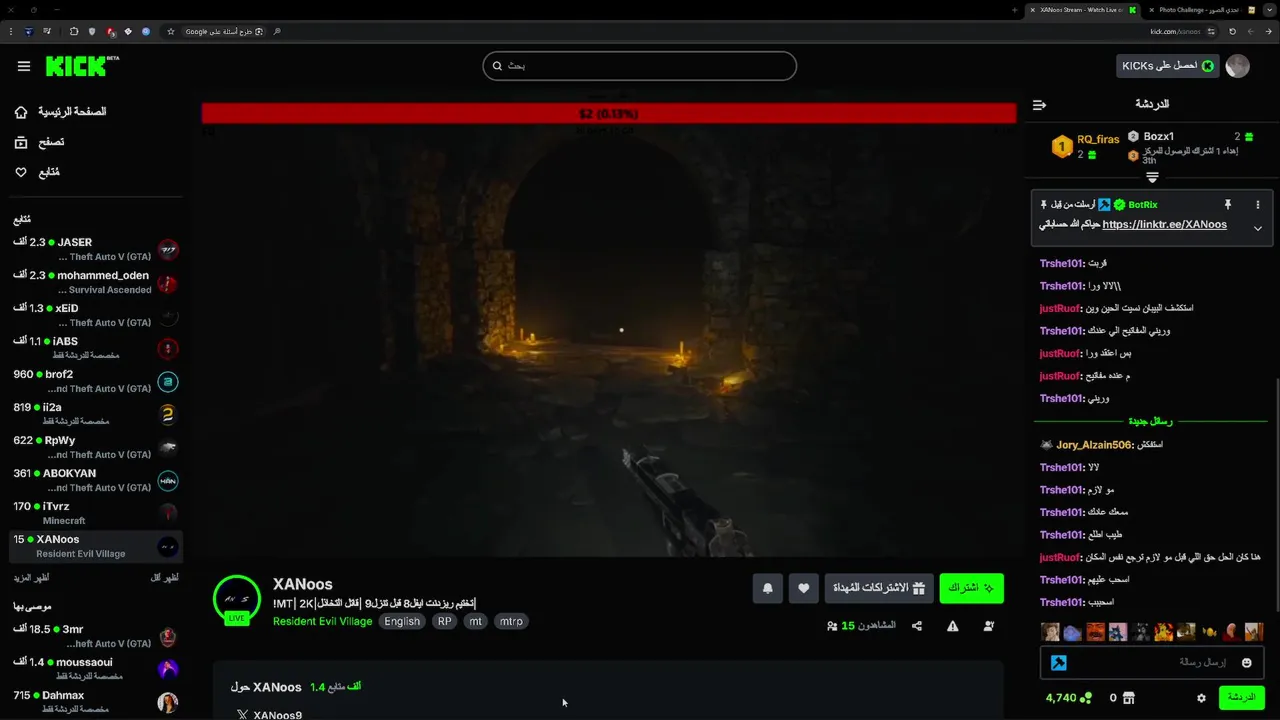Select the RpWy channel in the sidebar

pos(95,447)
